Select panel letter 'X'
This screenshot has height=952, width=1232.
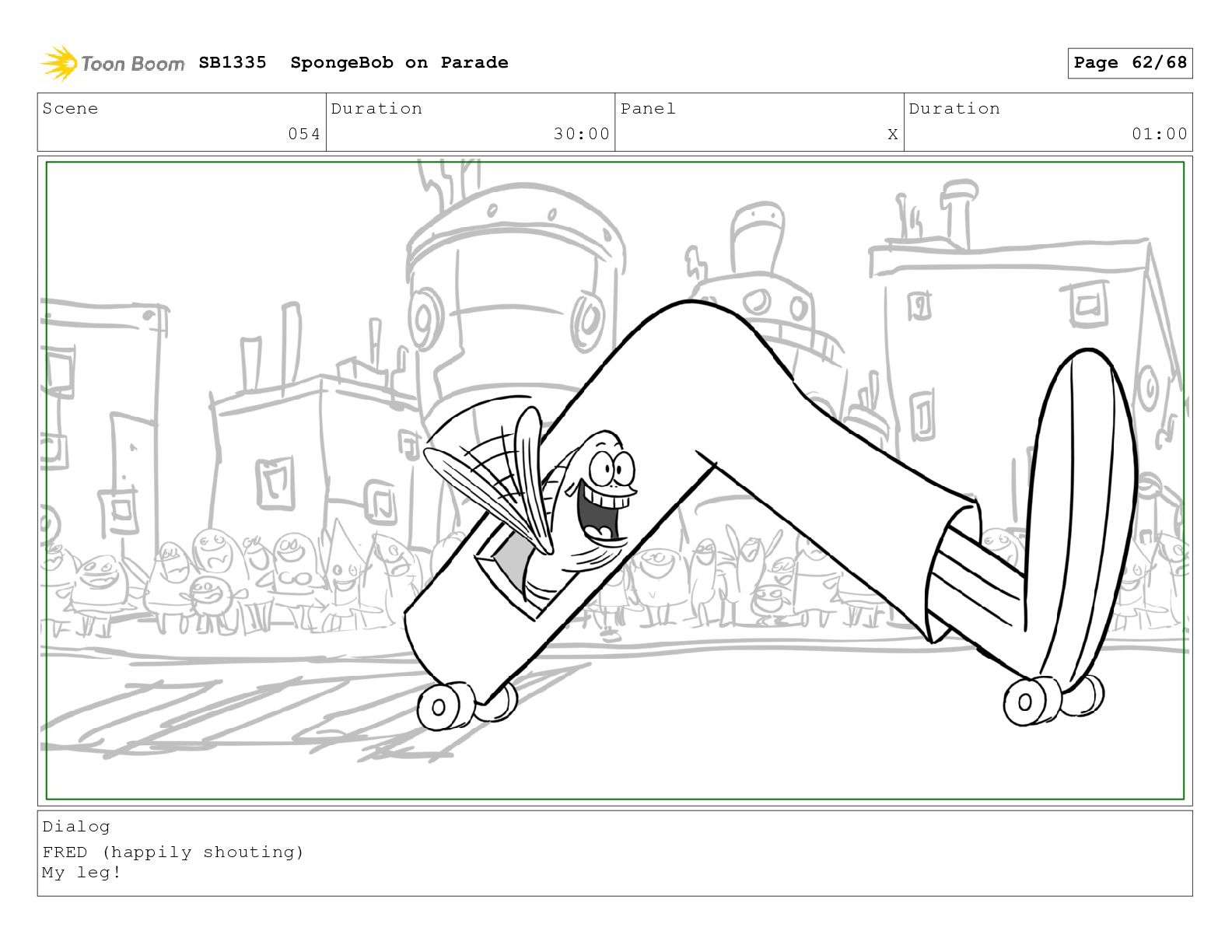893,135
